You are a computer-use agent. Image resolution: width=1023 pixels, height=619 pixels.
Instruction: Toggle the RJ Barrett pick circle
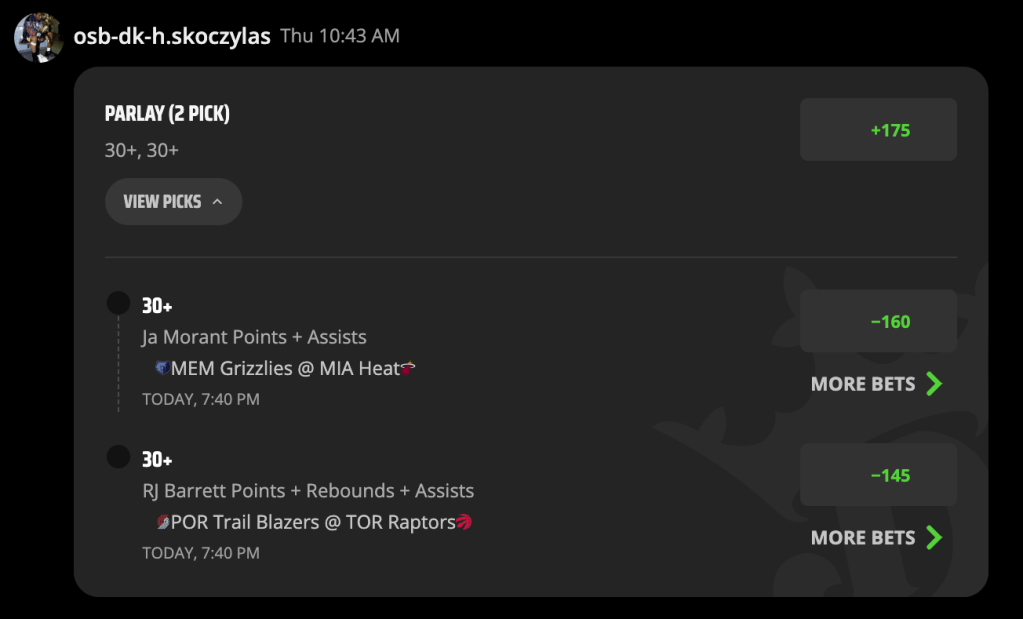[x=118, y=457]
